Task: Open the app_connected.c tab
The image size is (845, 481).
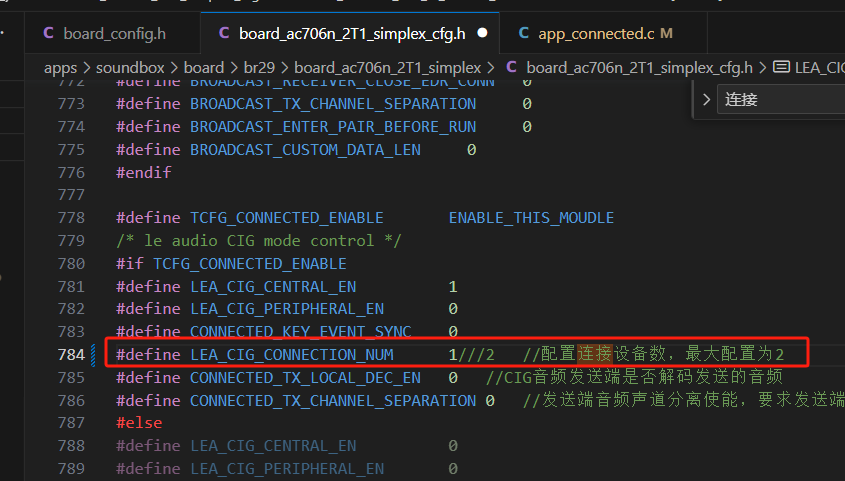Action: coord(604,33)
